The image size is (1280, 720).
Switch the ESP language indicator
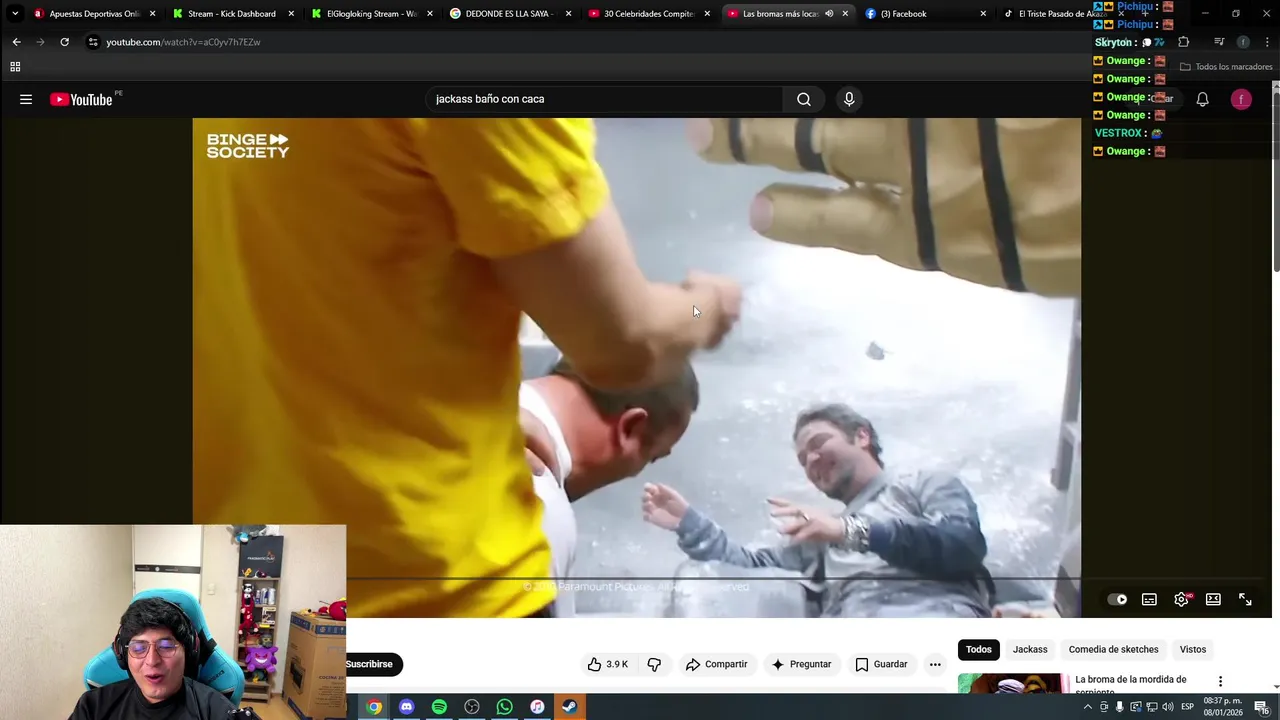click(1188, 707)
